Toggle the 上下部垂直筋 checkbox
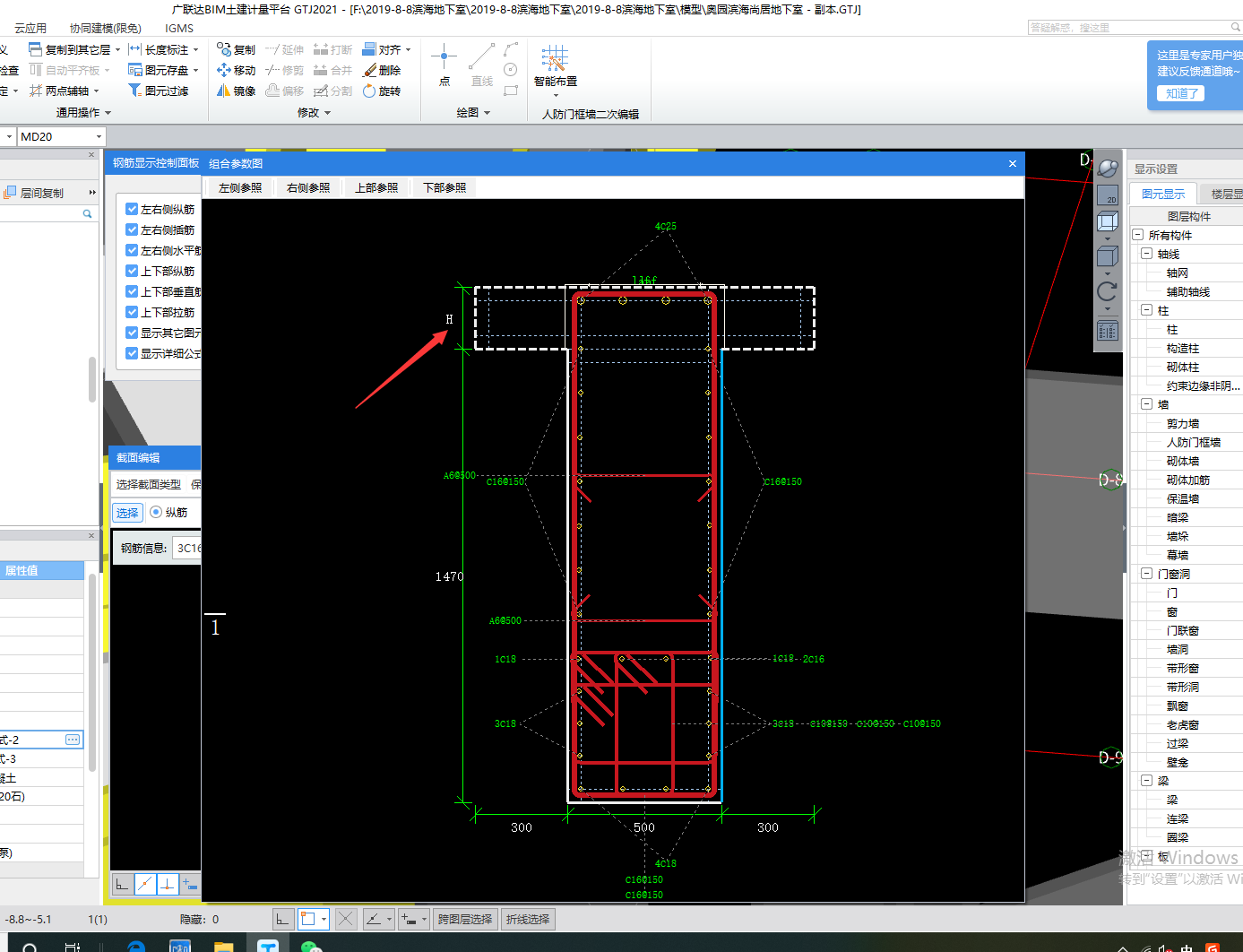 click(x=132, y=291)
